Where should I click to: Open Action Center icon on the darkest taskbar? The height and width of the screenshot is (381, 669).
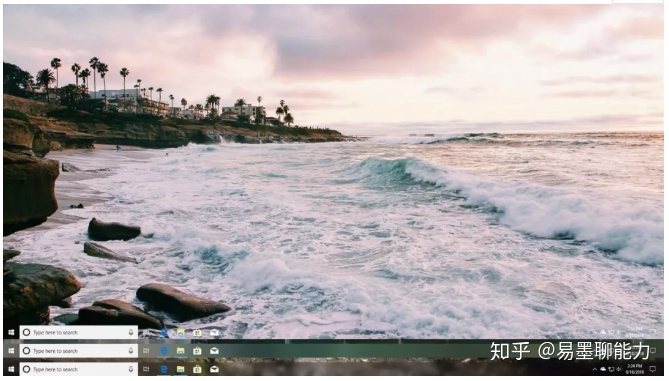pos(653,369)
